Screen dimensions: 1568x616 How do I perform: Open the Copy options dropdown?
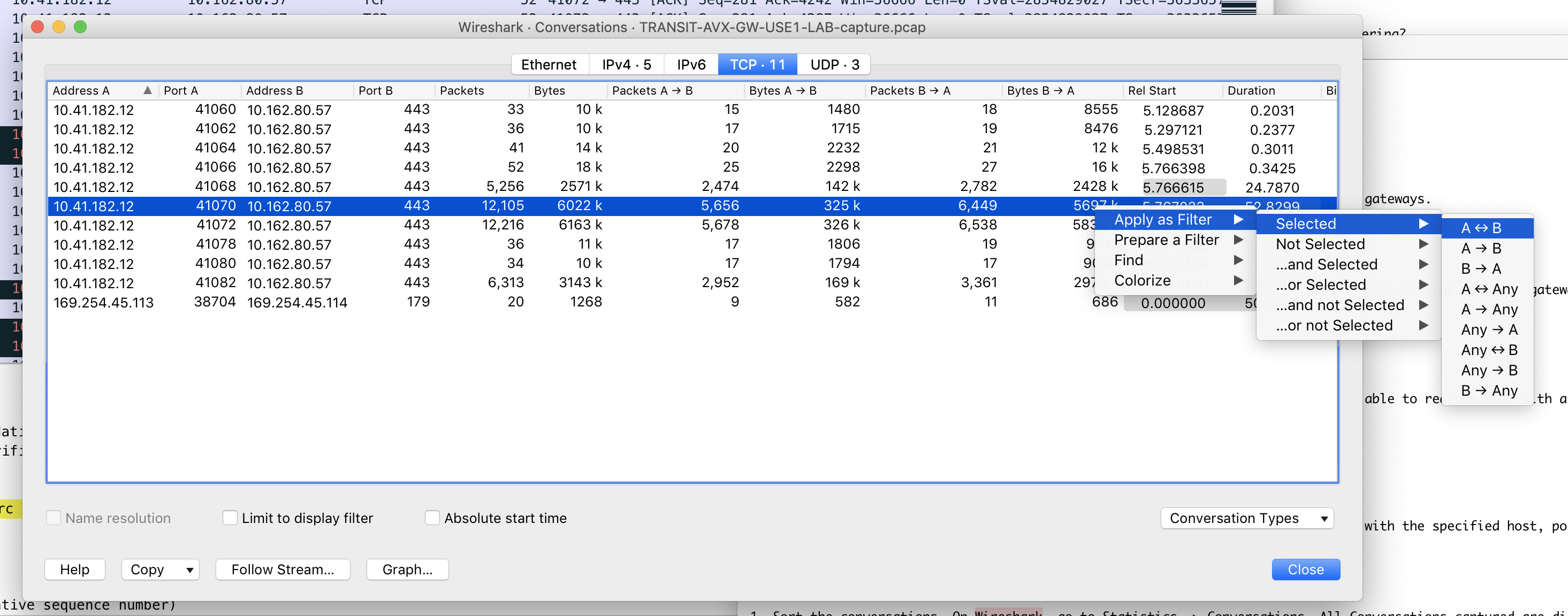pos(160,570)
